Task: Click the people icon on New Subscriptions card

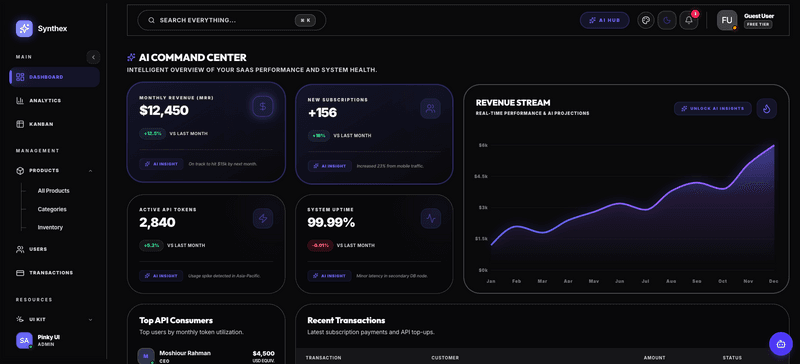Action: [431, 108]
